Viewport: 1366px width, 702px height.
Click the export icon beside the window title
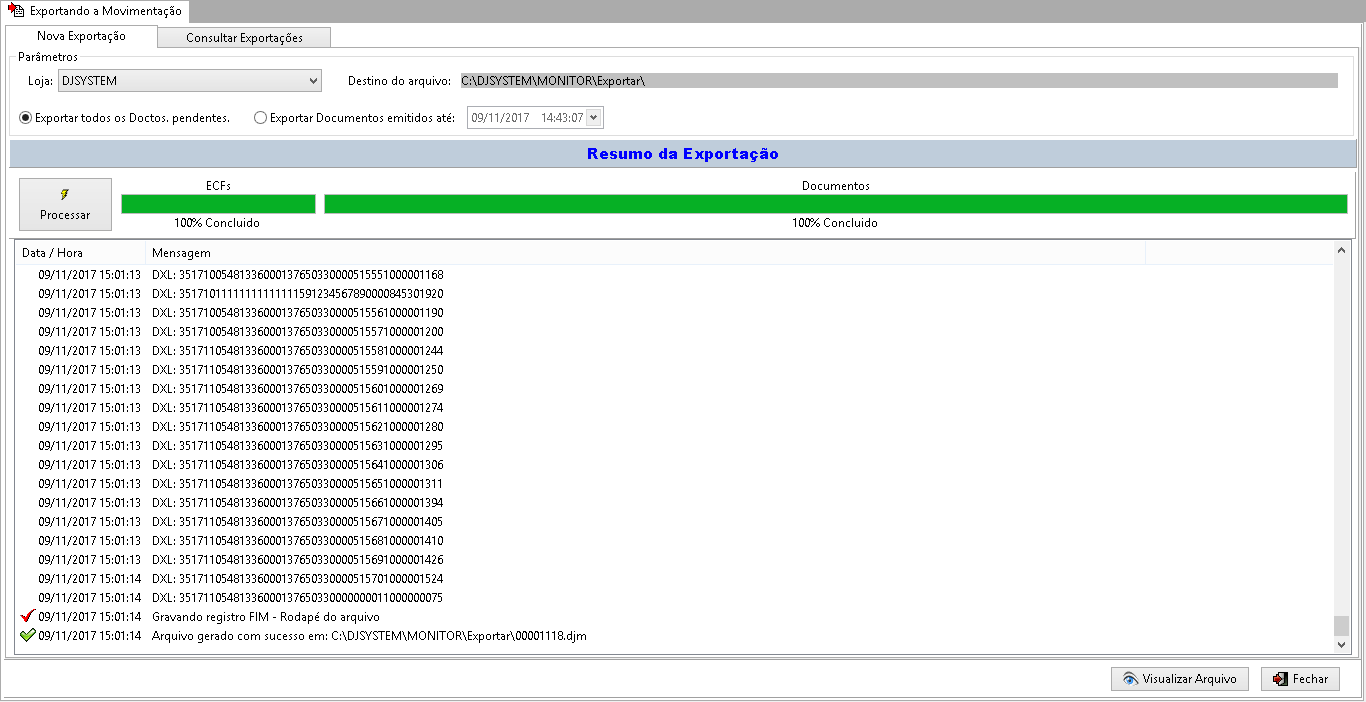(x=16, y=11)
